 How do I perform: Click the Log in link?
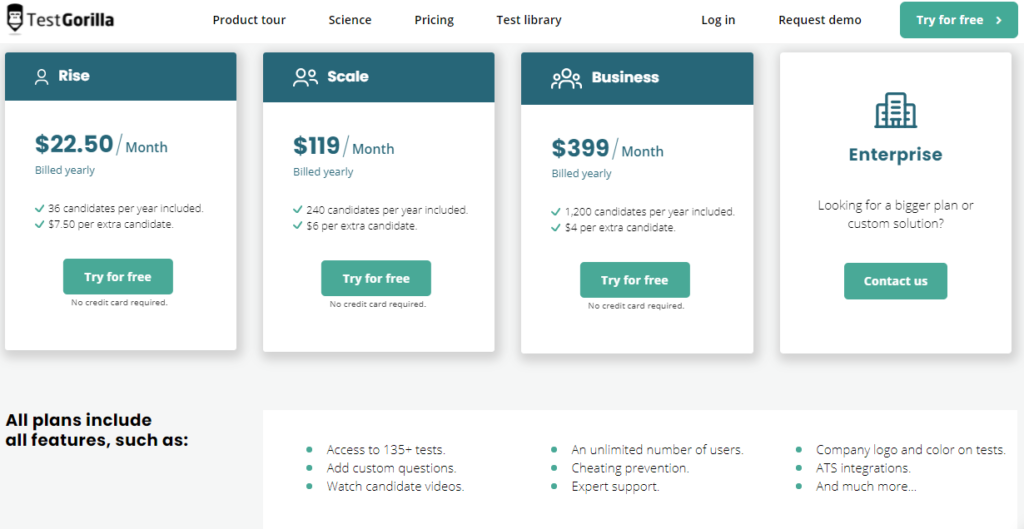[718, 20]
